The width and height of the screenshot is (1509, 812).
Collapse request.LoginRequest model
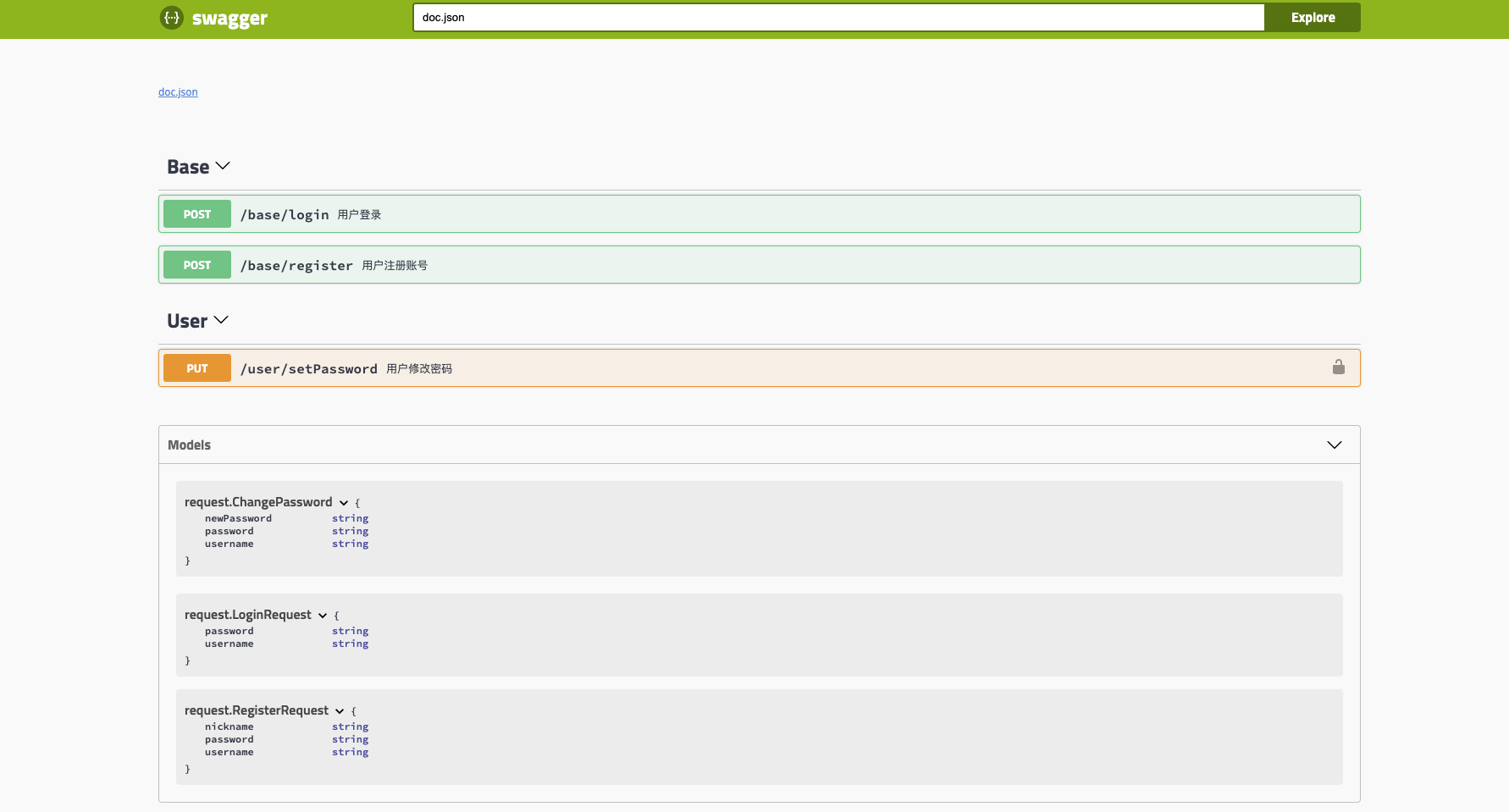point(323,616)
